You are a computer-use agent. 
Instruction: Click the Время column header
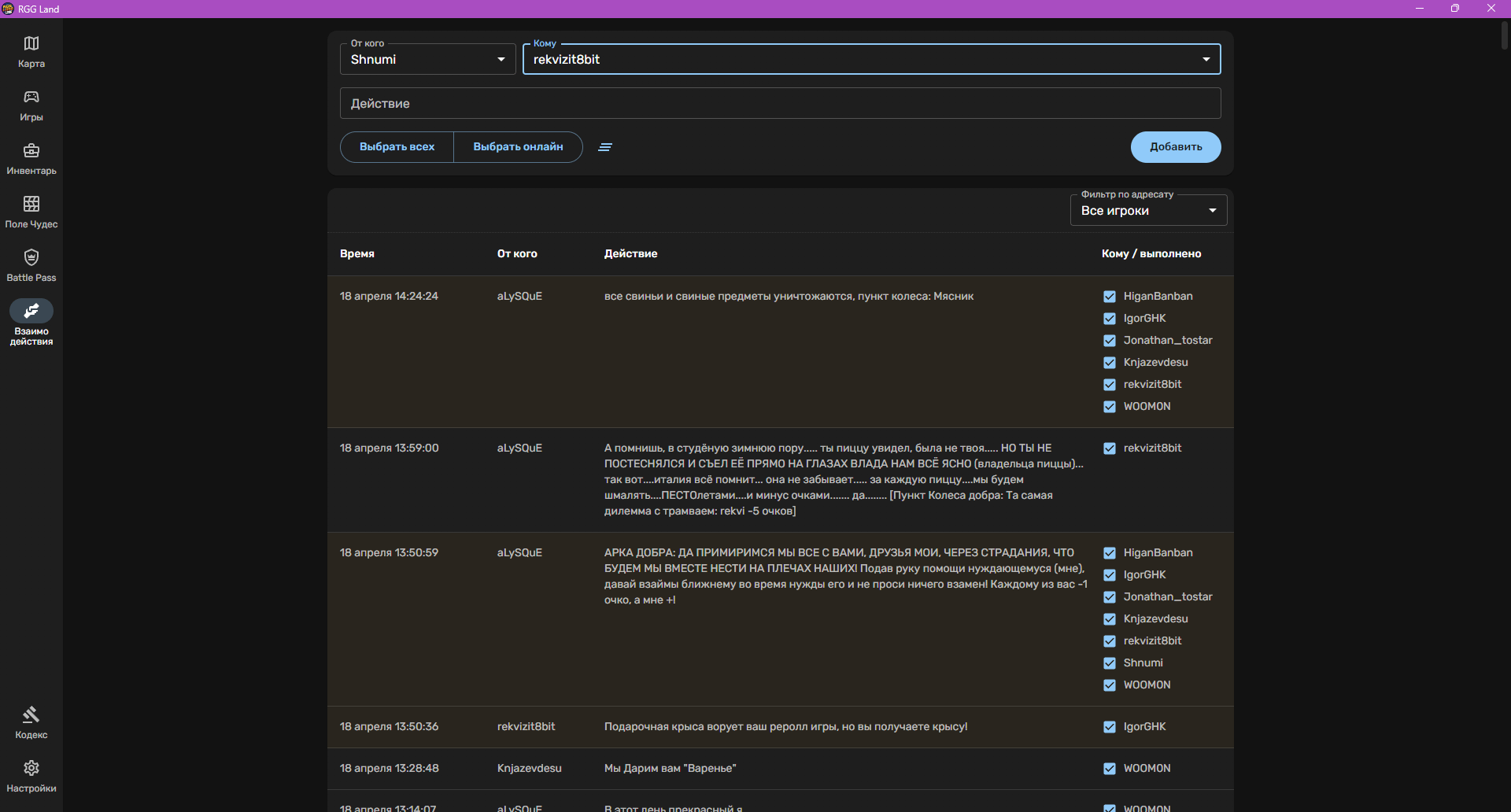tap(357, 254)
